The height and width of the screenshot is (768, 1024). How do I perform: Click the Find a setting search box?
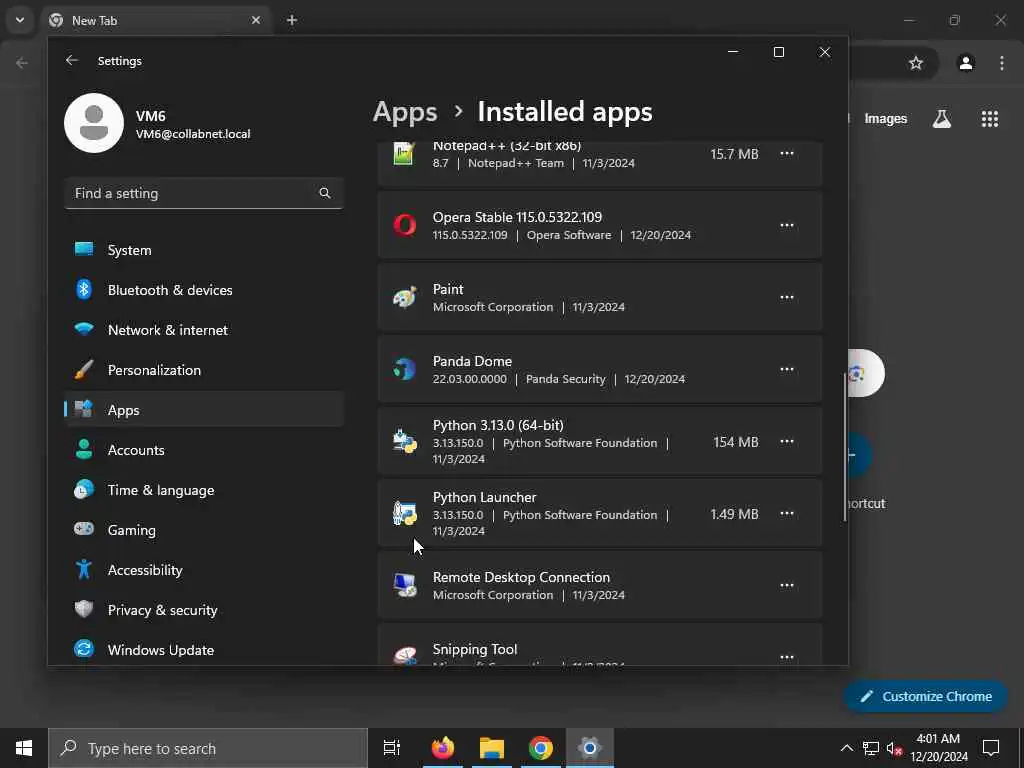coord(204,193)
